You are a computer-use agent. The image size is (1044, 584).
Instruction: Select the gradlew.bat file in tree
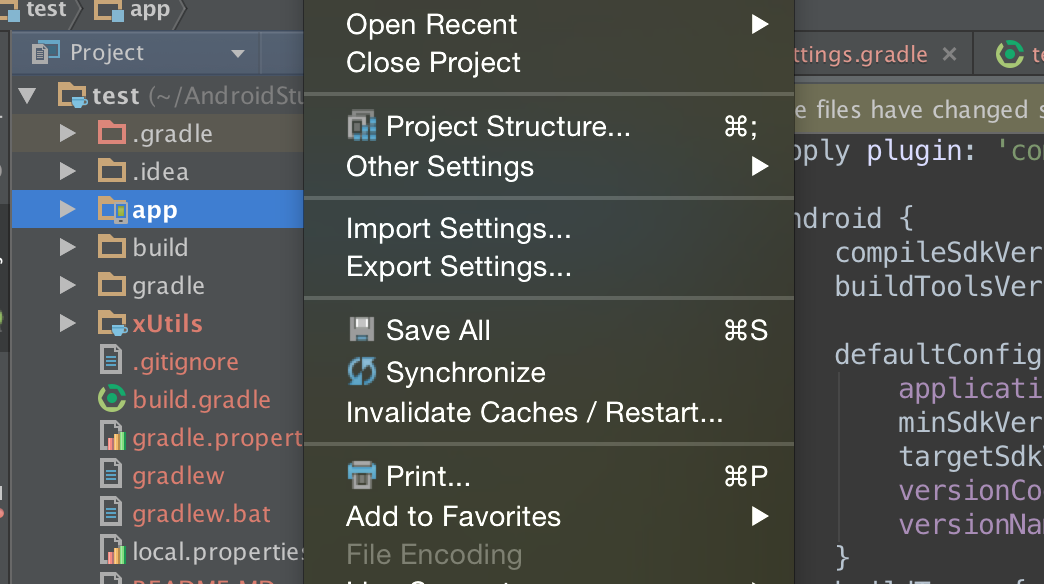[201, 513]
